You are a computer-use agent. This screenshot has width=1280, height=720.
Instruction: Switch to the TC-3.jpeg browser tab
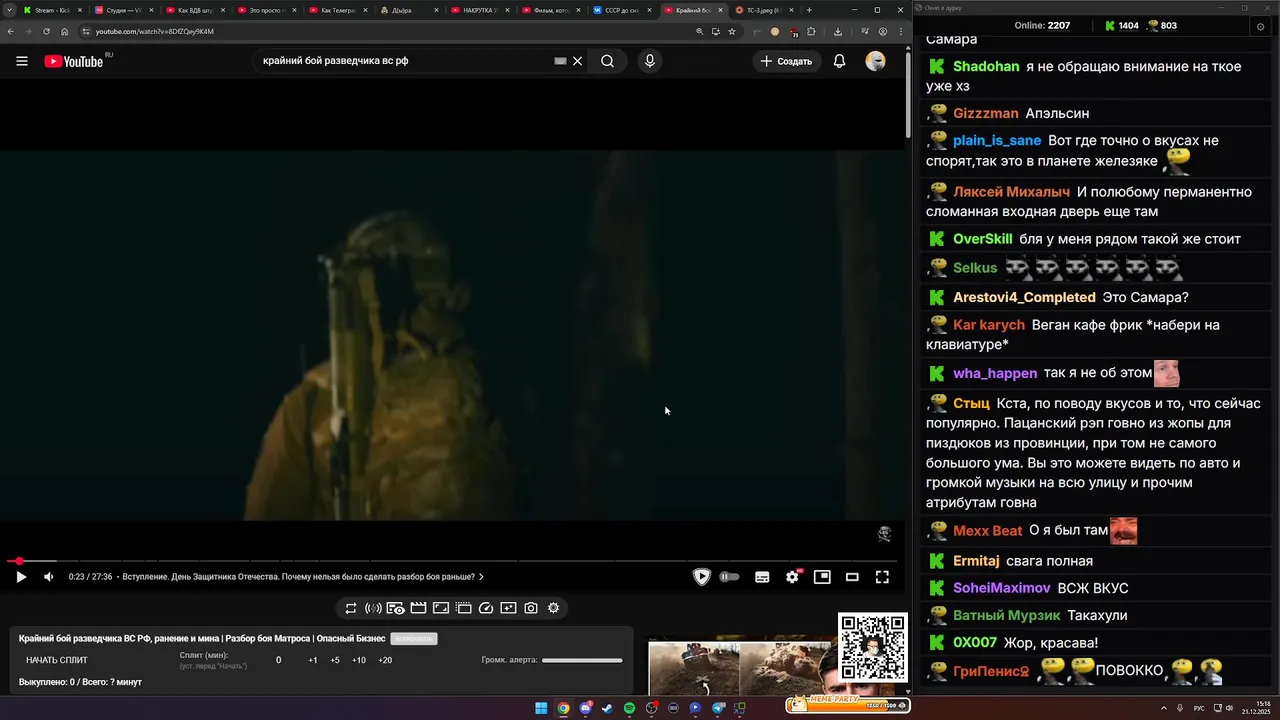(x=766, y=10)
